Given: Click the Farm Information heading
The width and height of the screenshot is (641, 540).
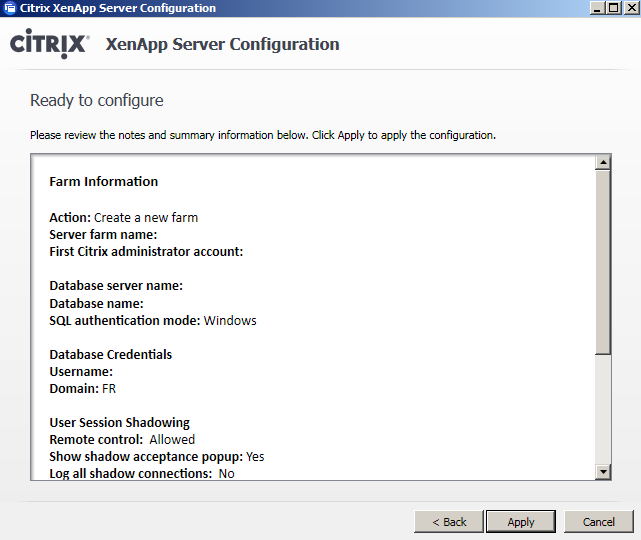Looking at the screenshot, I should coord(103,181).
